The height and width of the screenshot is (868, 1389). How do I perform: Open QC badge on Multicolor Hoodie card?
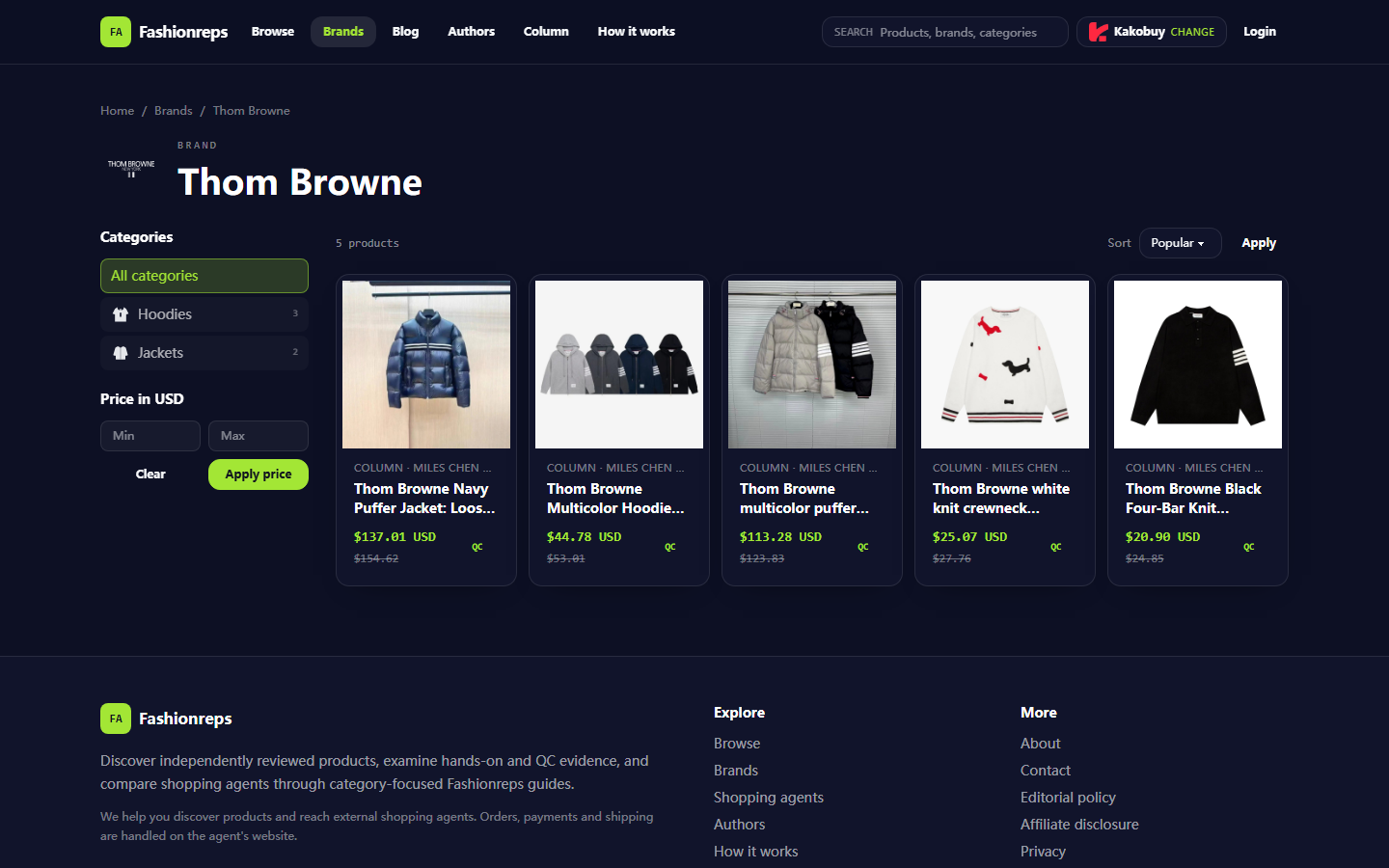click(669, 547)
